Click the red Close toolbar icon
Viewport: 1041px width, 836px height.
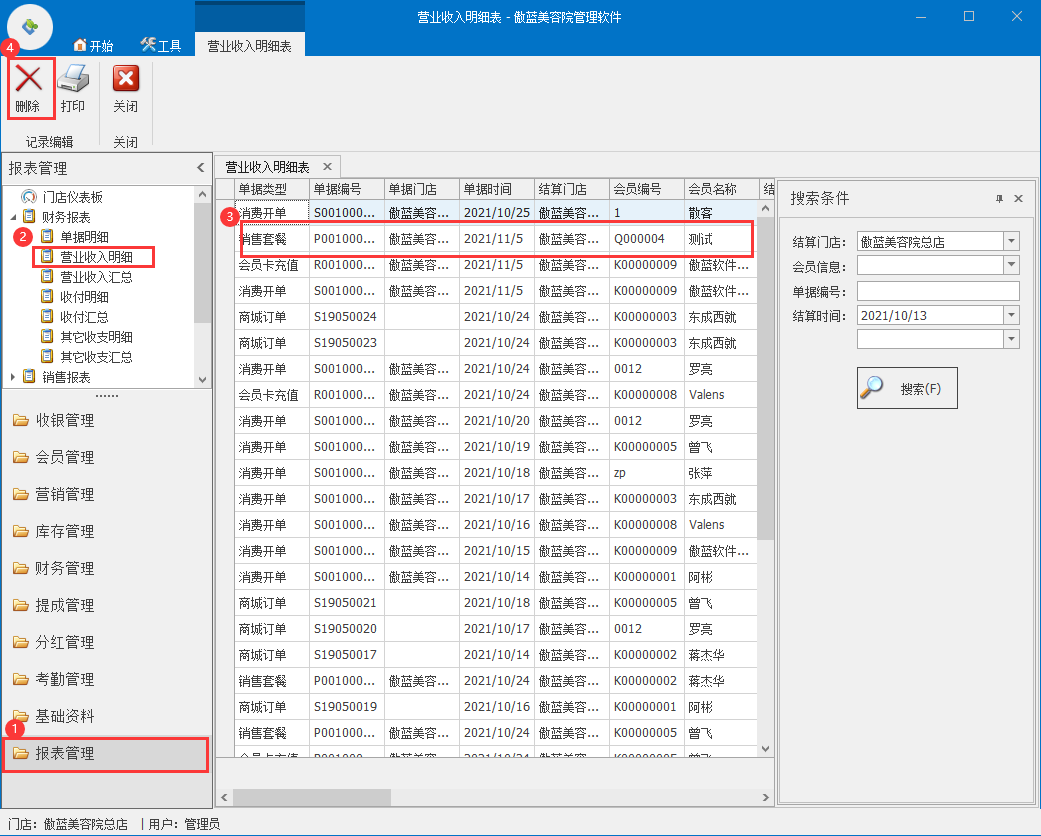coord(125,80)
